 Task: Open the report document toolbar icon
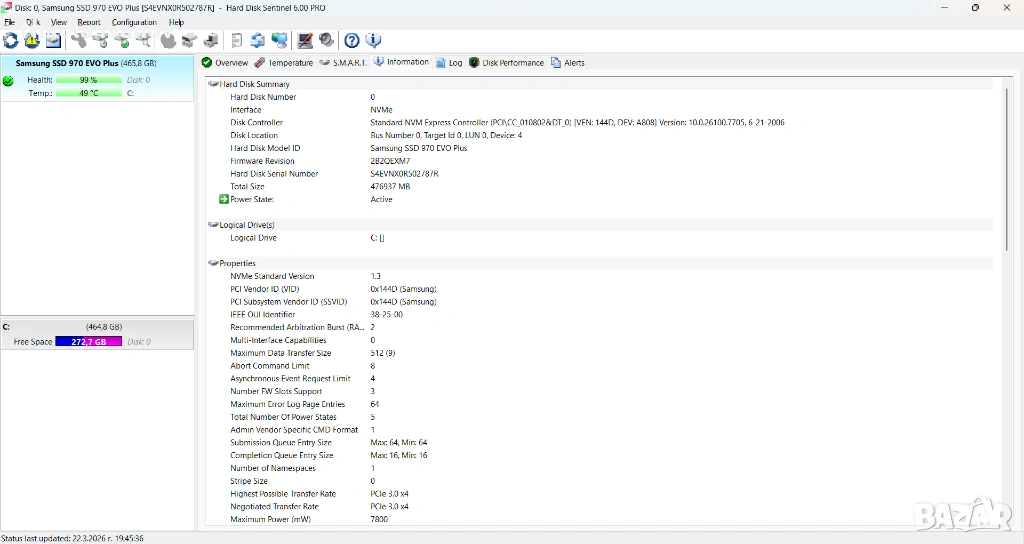[237, 41]
